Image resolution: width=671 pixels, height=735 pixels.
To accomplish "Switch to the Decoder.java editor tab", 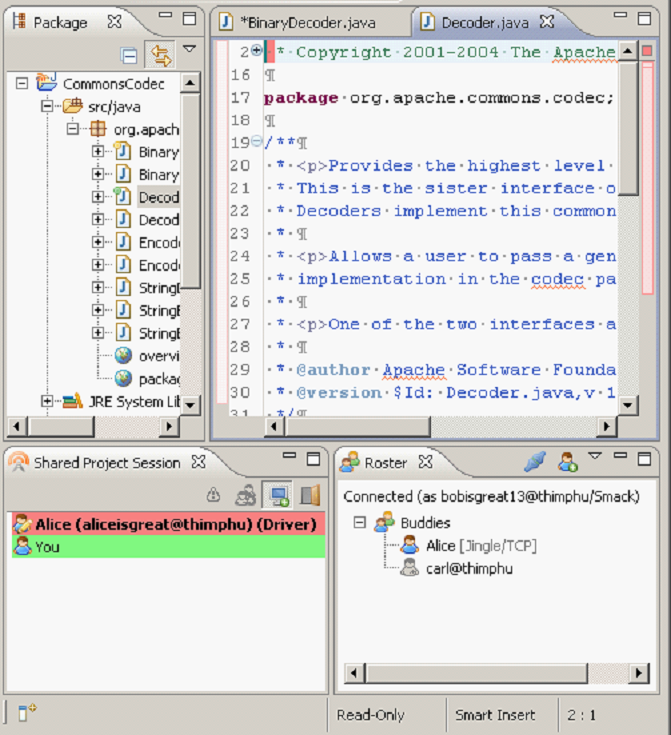I will point(485,22).
